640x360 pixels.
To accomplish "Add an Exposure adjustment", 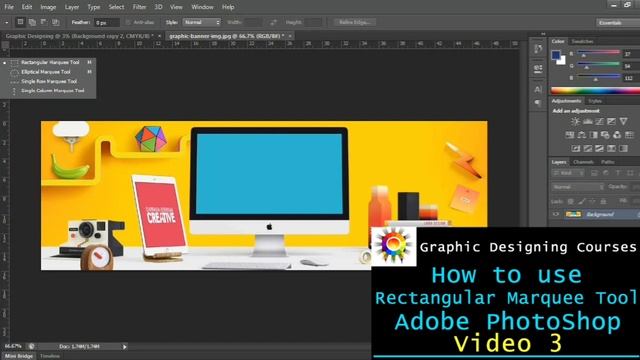I will [611, 121].
